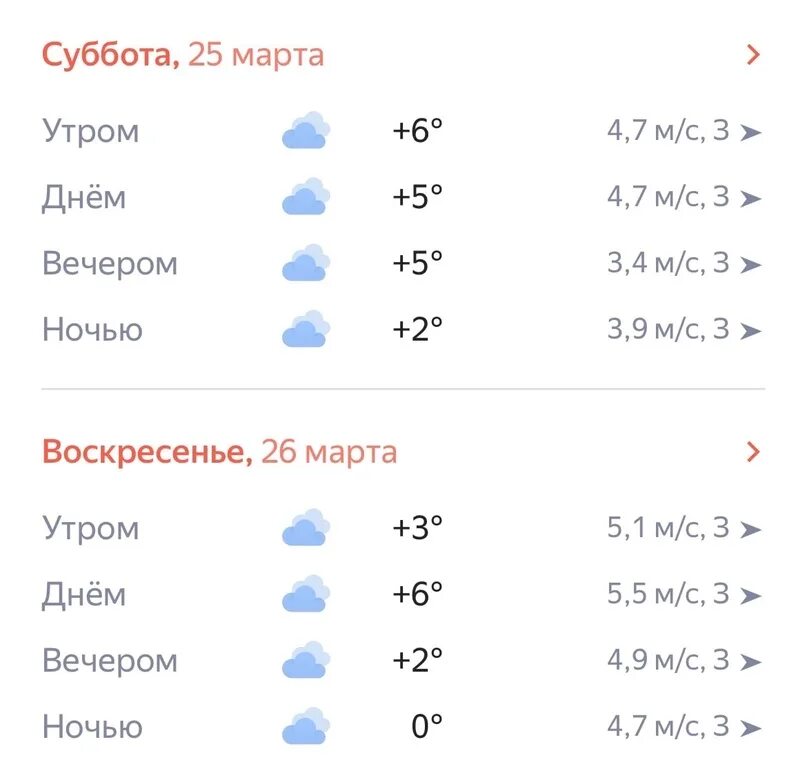Viewport: 807px width, 782px height.
Task: Click the cloud icon for Saturday morning
Action: point(306,130)
